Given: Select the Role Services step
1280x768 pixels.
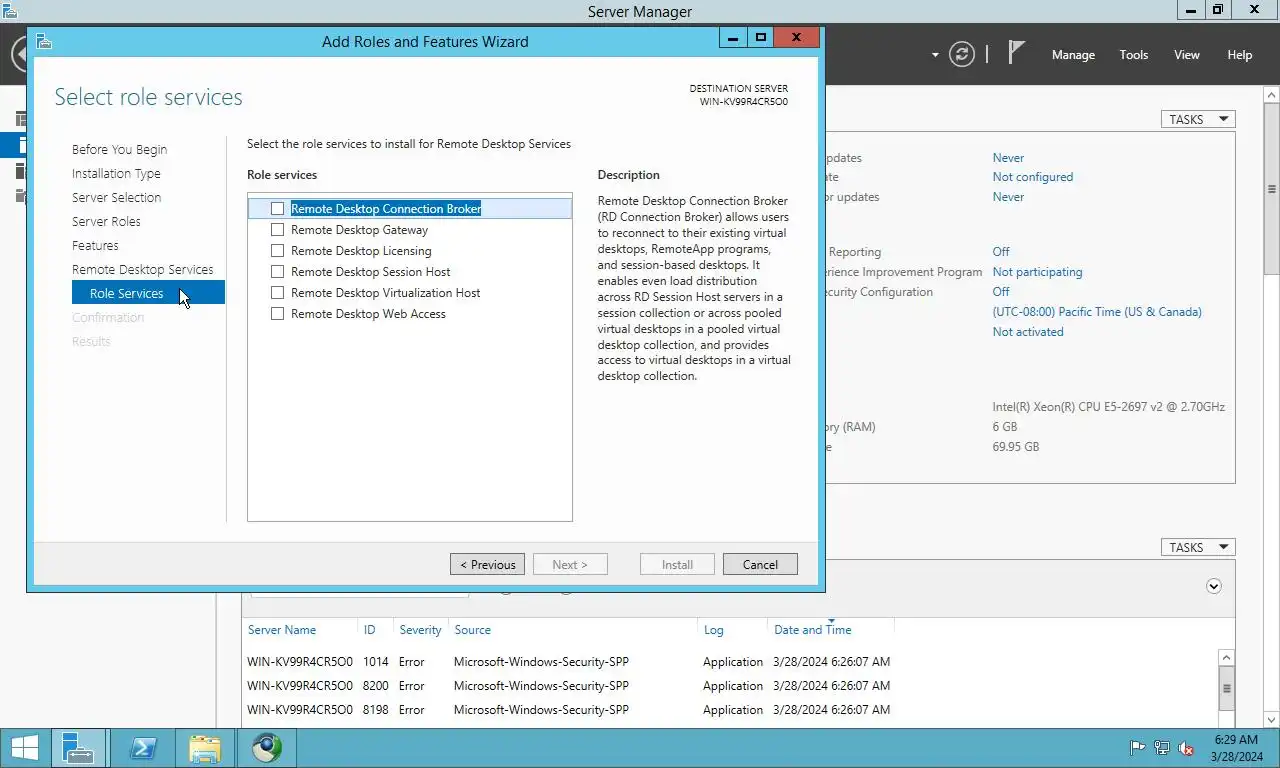Looking at the screenshot, I should point(148,293).
